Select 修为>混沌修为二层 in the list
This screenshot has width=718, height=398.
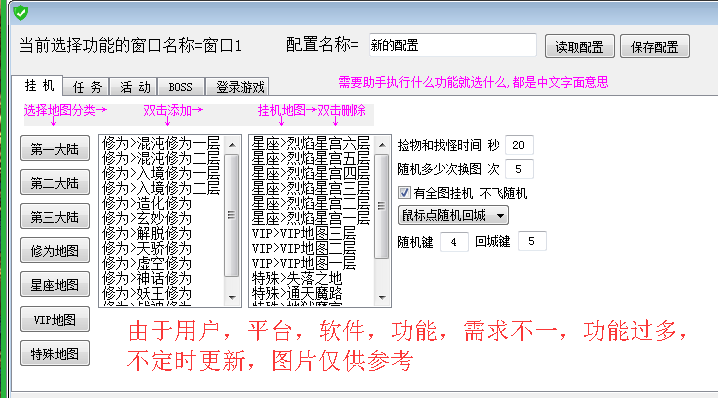[161, 158]
